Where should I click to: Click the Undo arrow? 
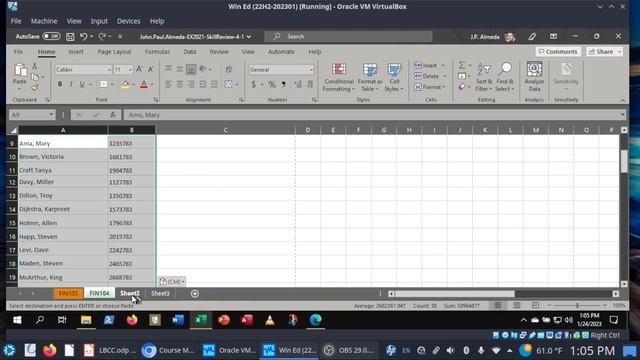83,37
